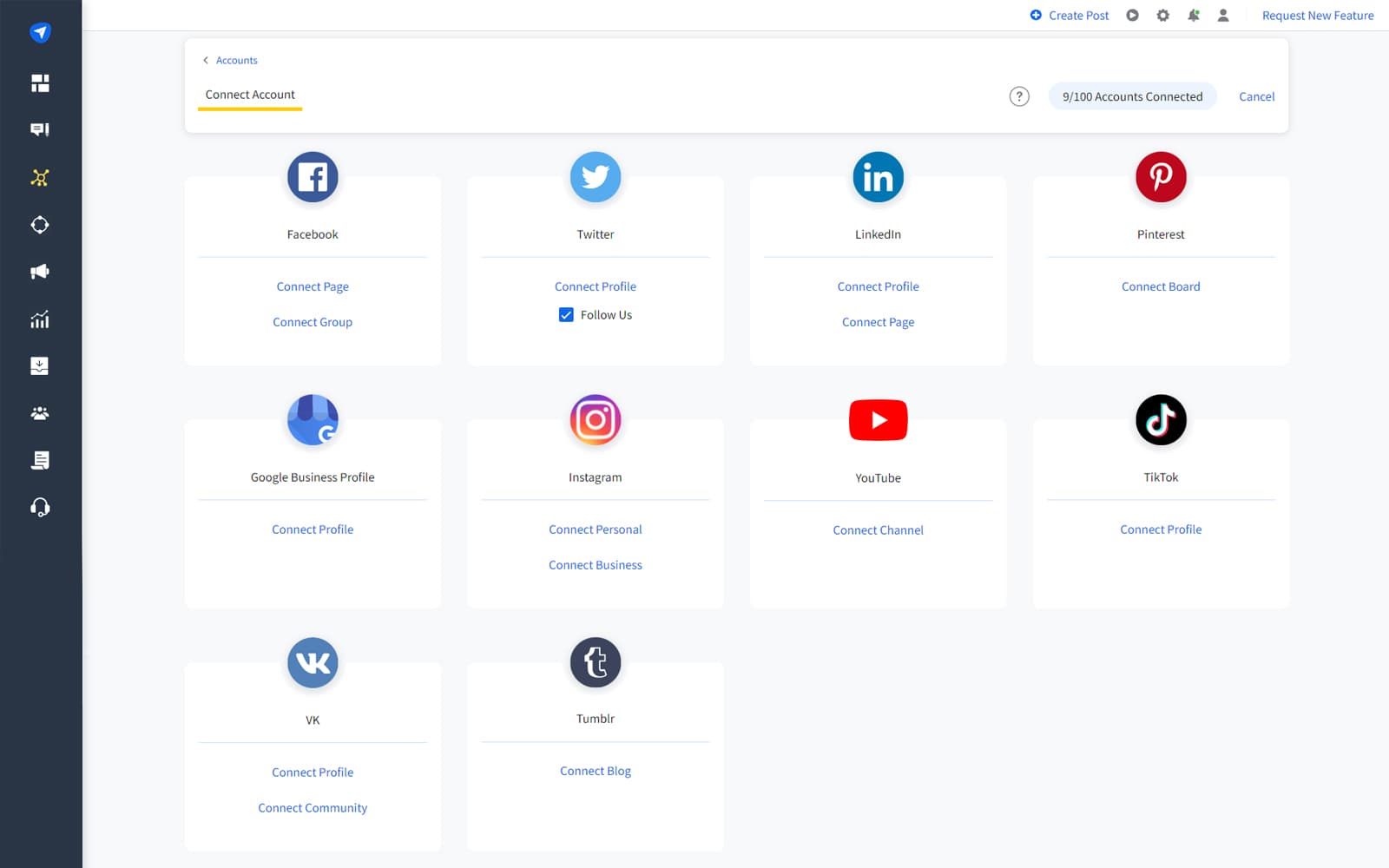This screenshot has height=868, width=1389.
Task: Open the settings gear icon
Action: pos(1162,15)
